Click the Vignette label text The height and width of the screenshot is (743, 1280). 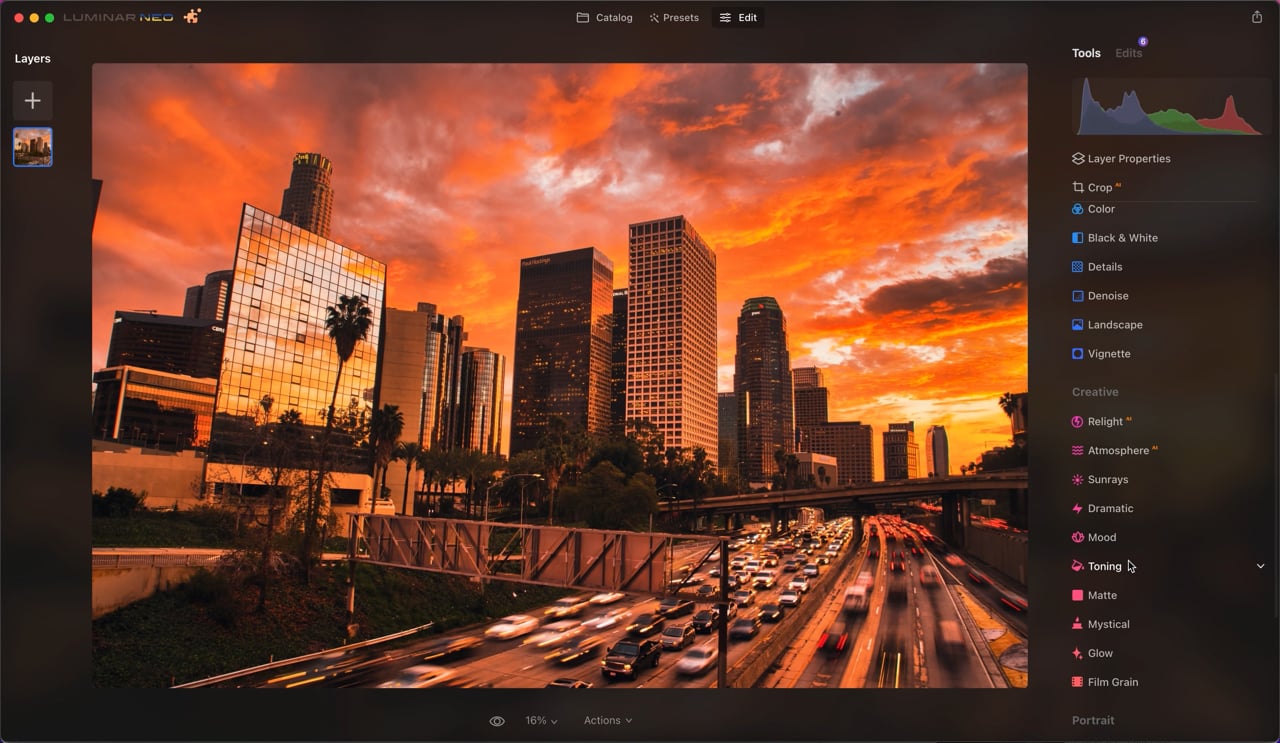tap(1109, 354)
